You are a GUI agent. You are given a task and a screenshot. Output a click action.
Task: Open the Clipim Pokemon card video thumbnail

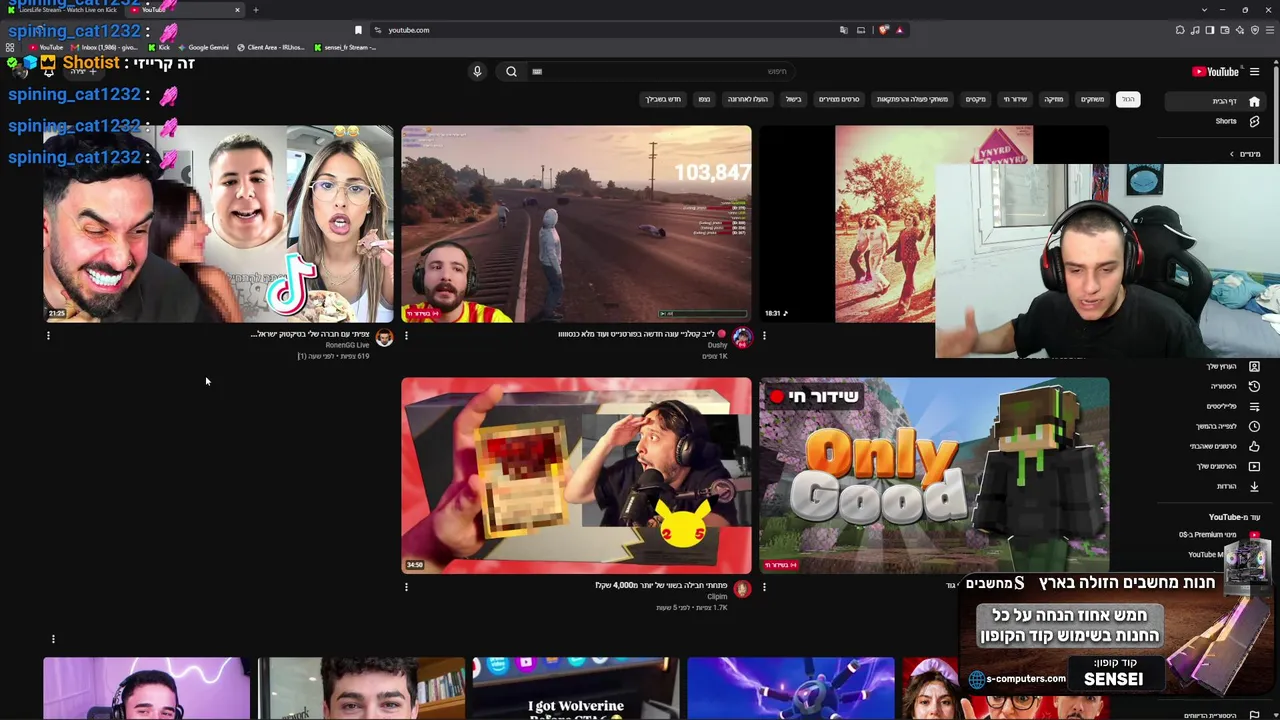point(576,475)
